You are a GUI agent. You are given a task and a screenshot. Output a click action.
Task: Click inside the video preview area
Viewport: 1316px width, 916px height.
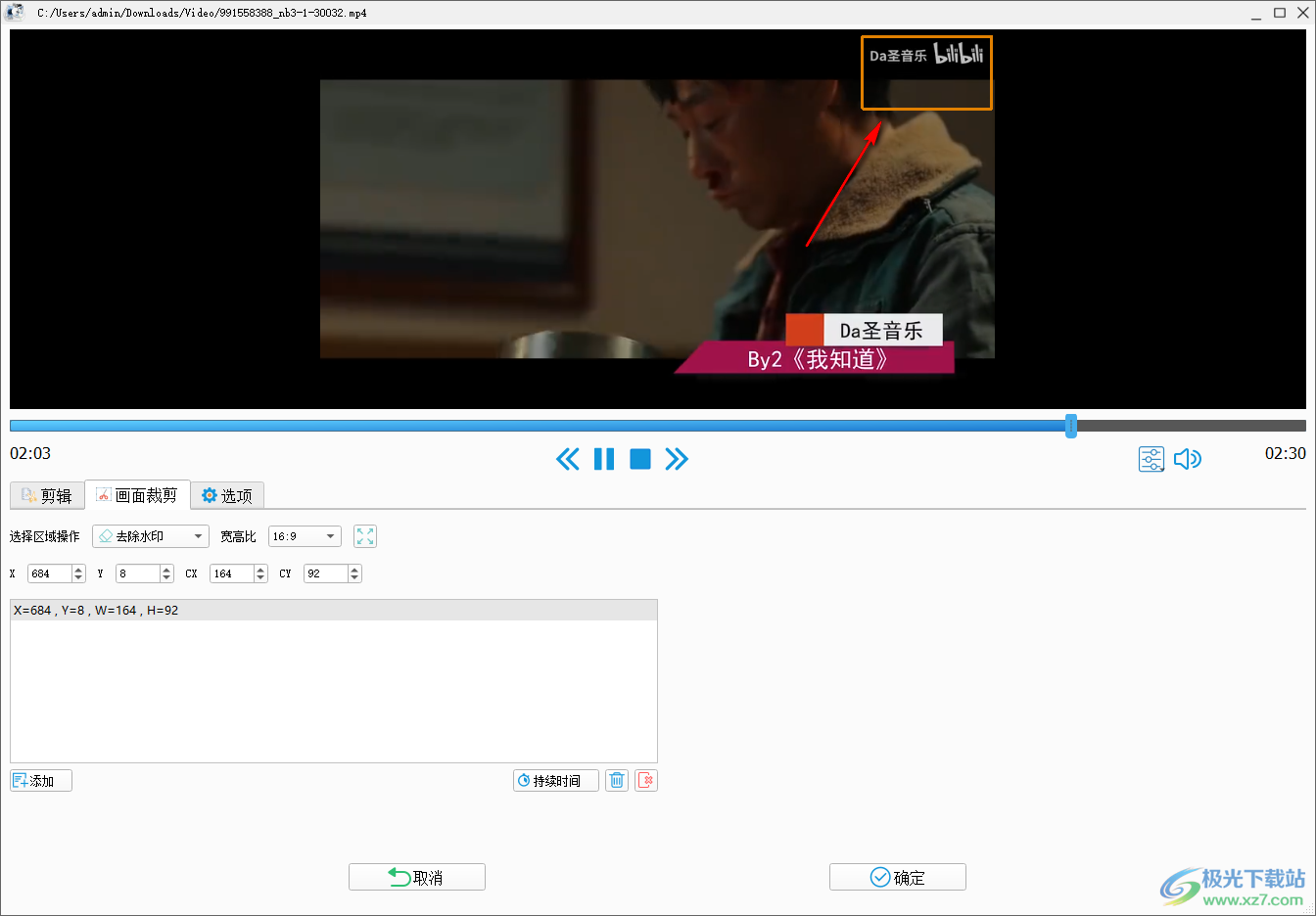click(x=658, y=219)
